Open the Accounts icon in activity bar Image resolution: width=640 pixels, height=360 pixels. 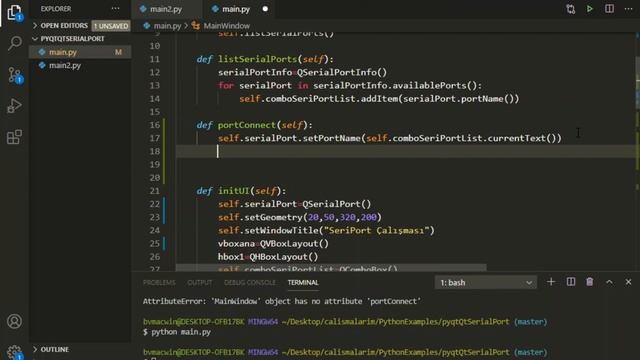click(14, 321)
